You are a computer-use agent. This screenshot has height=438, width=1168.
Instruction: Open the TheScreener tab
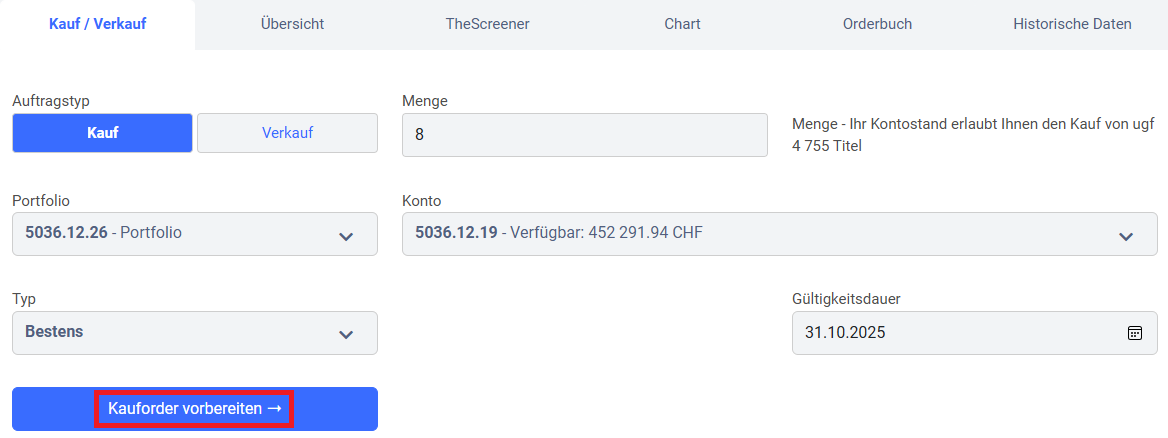487,24
